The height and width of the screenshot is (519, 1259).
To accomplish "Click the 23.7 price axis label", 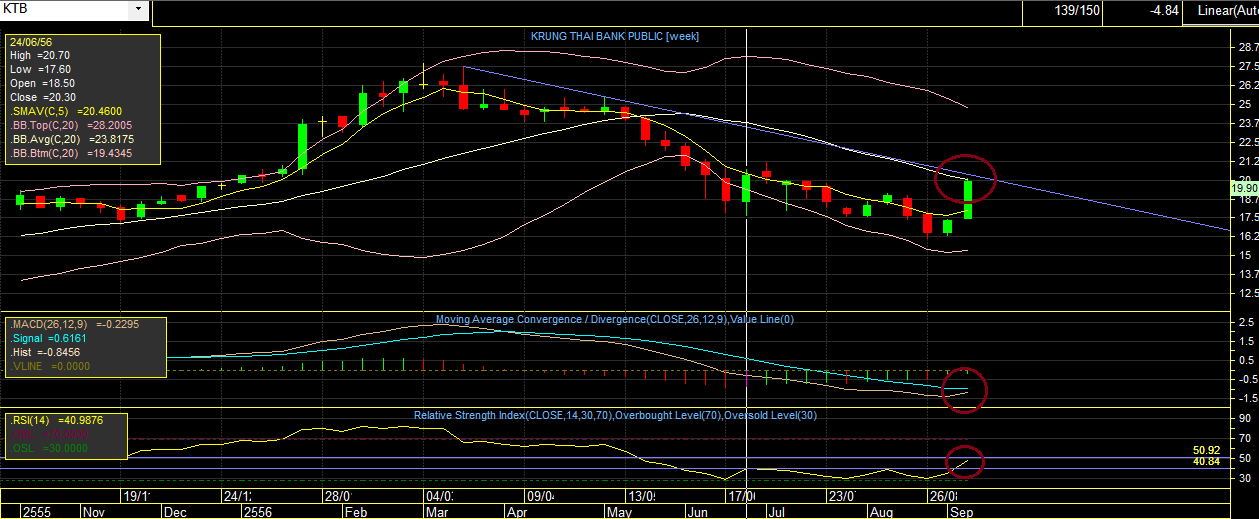I will (x=1248, y=123).
